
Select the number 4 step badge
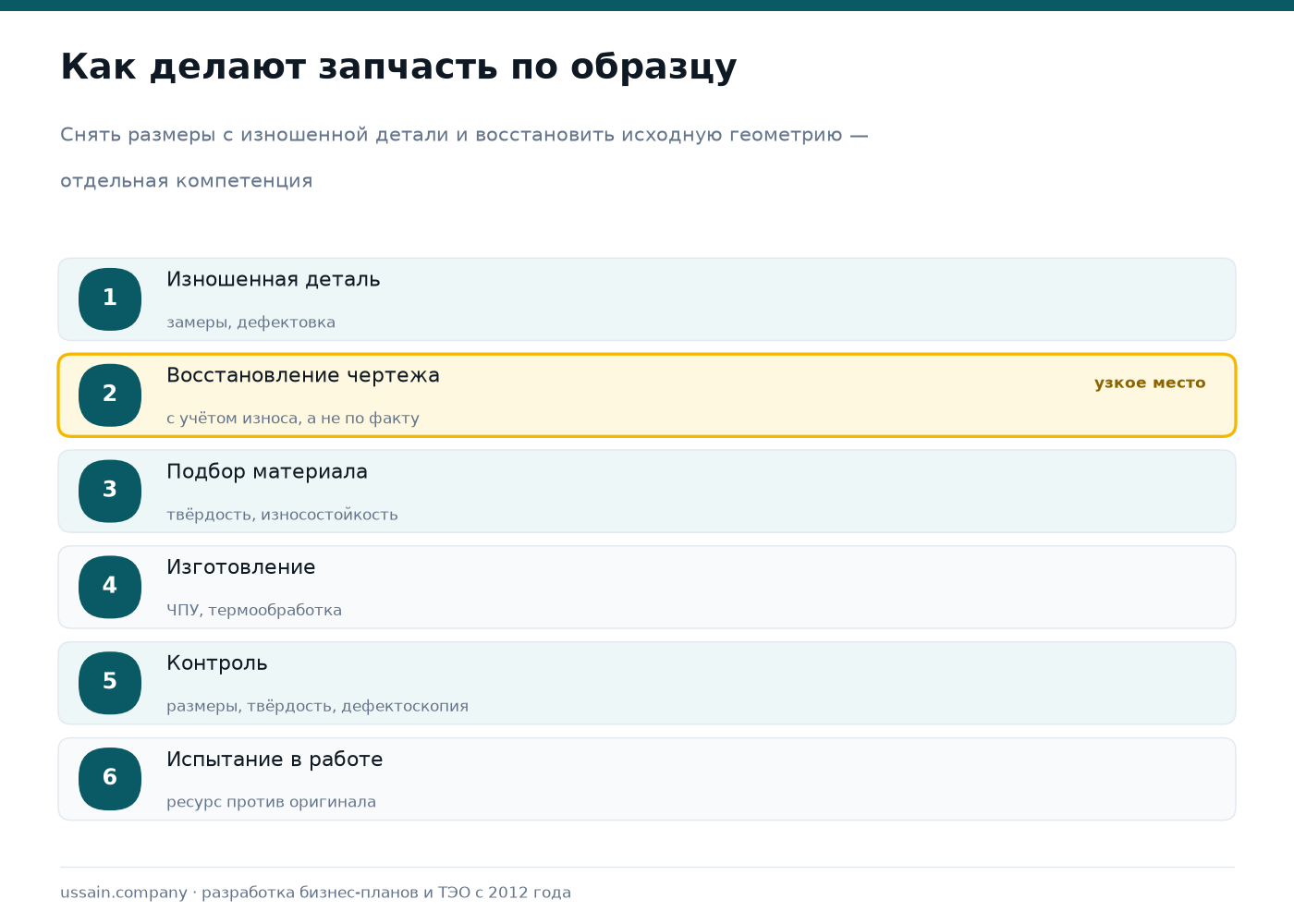pyautogui.click(x=110, y=587)
